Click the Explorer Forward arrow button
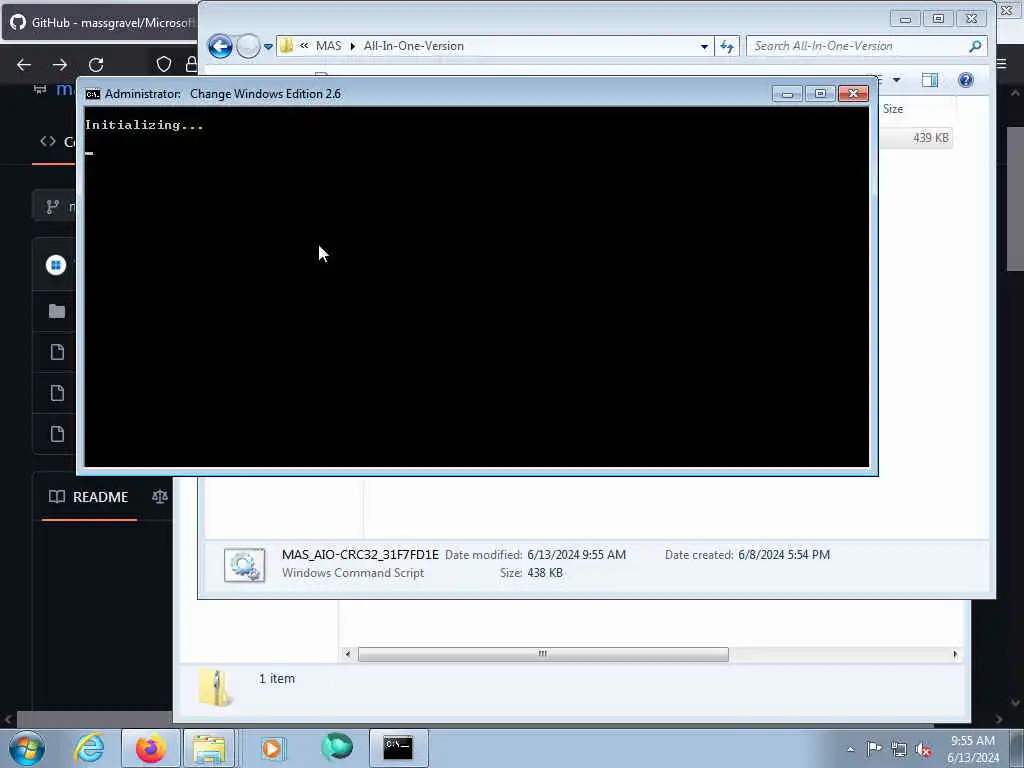The image size is (1024, 768). (248, 46)
